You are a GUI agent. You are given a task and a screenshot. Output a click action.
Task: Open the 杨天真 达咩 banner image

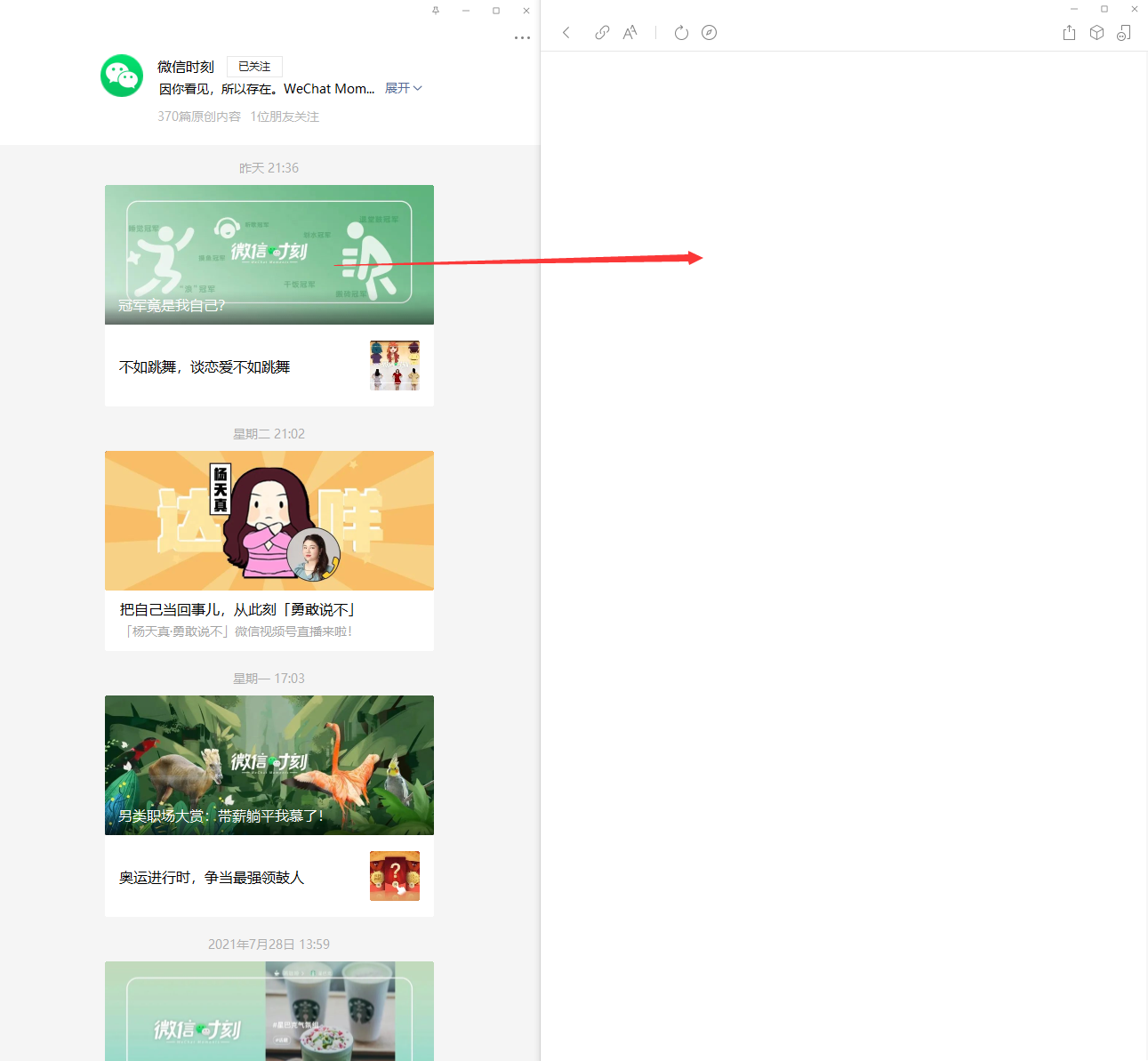(x=269, y=520)
